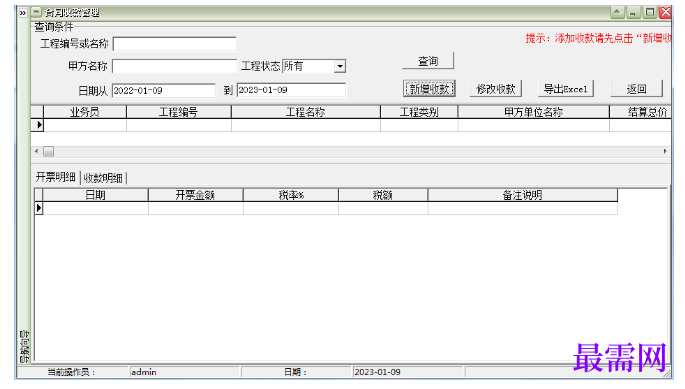Click the 导航向导 vertical sidebar label
Screen dimensions: 685x389
24,346
